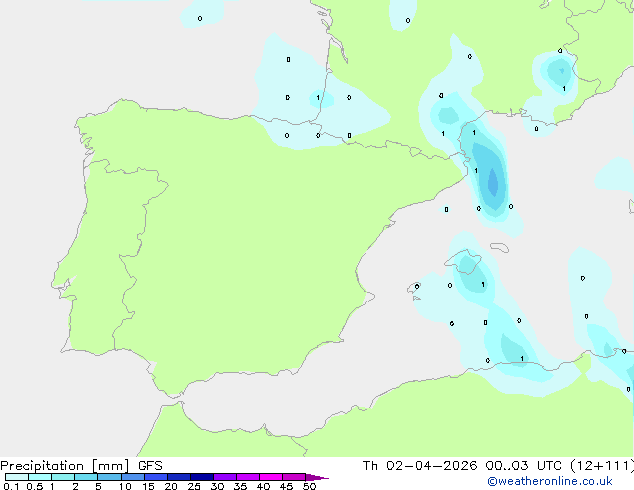Viewport: 634px width, 490px height.
Task: Pick the 1–2 mm legend swatch
Action: pos(63,477)
